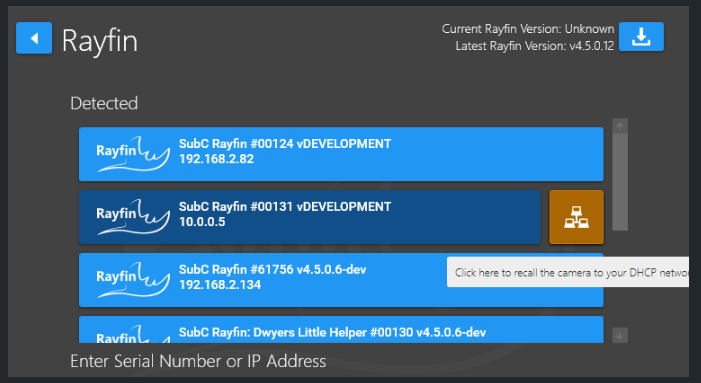Click the Enter Serial Number or IP Address label

[x=198, y=361]
